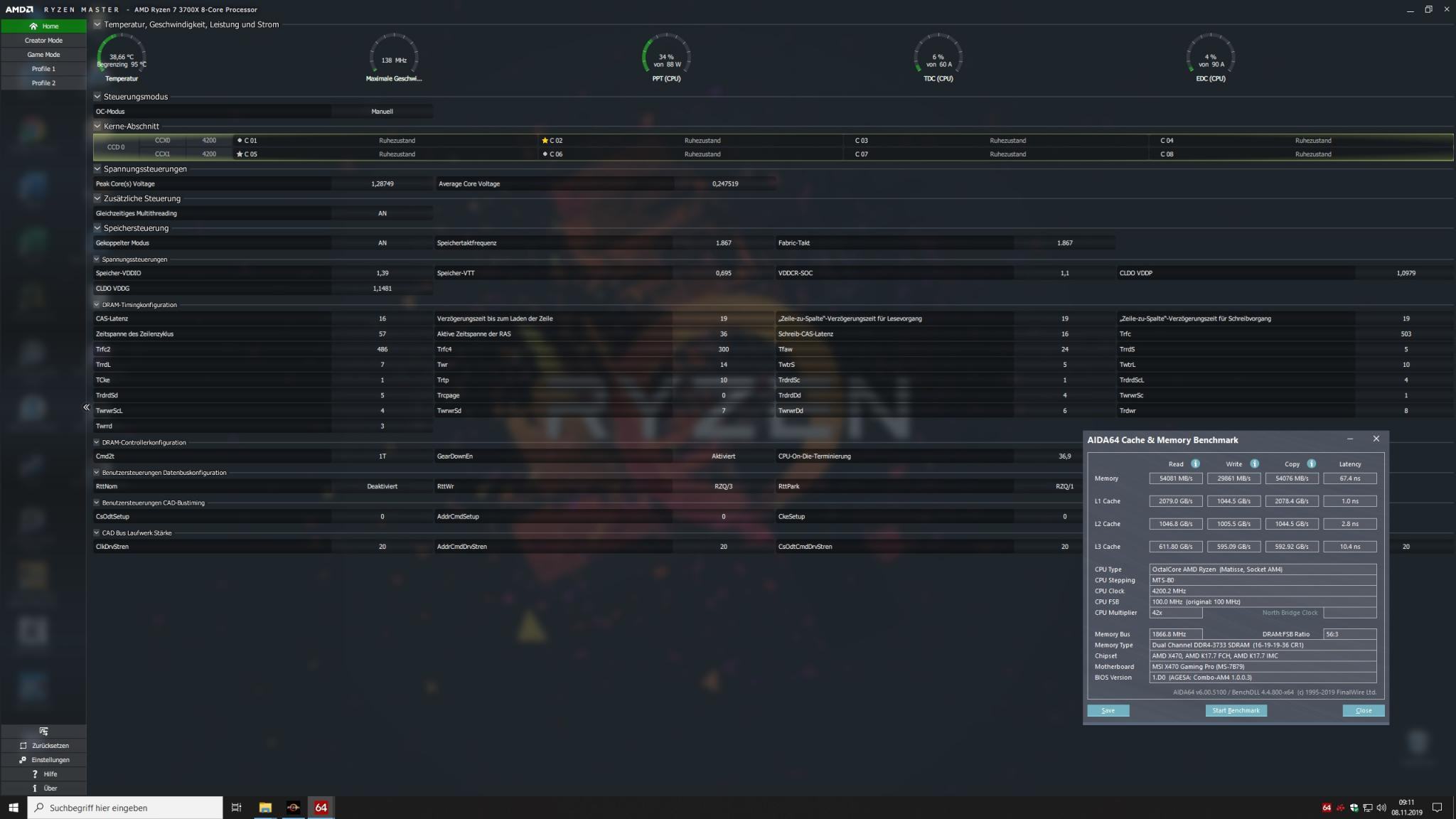Click the Read info icon in AIDA64
1456x819 pixels.
pyautogui.click(x=1195, y=464)
